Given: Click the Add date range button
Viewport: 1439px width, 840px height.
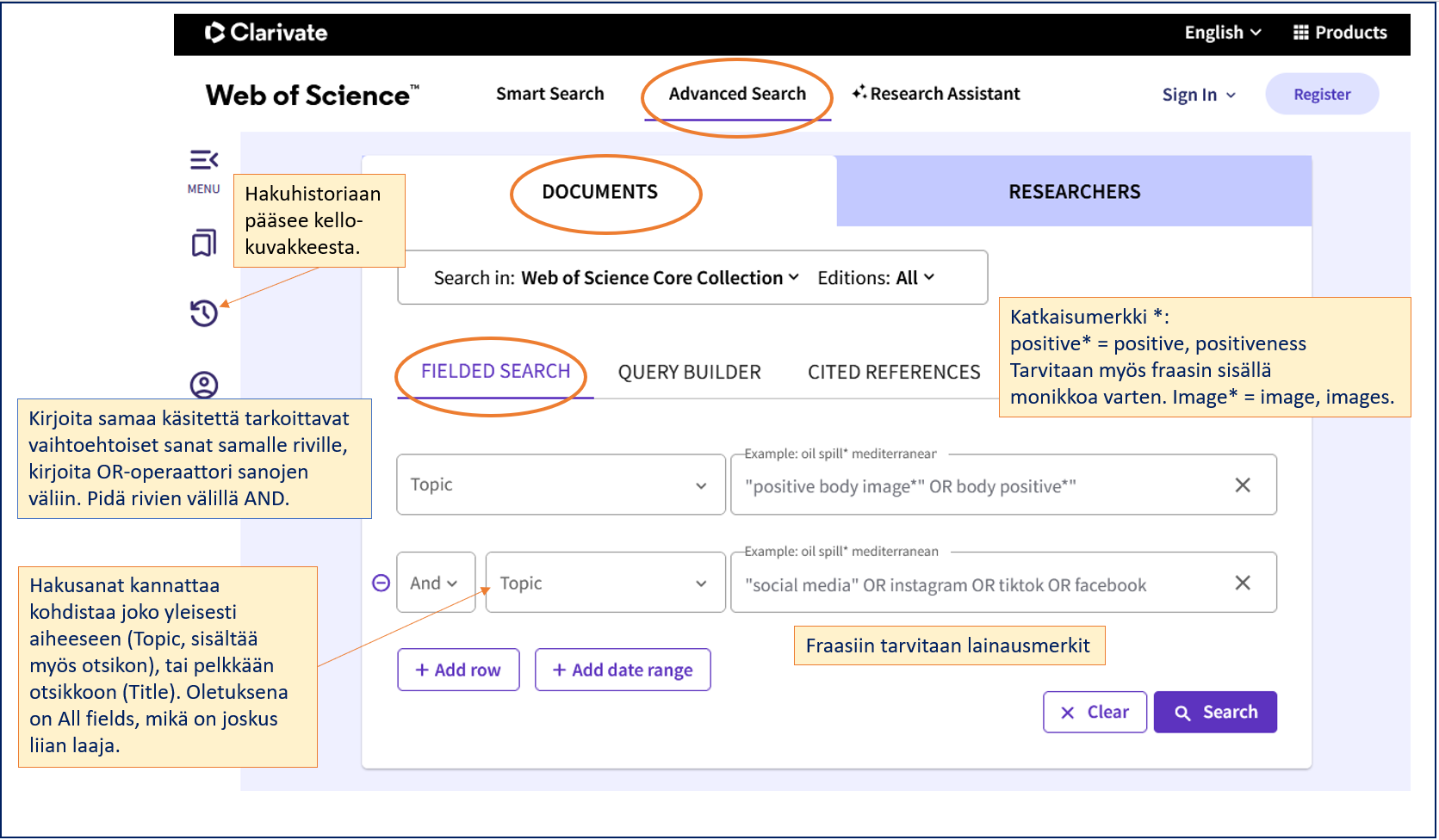Looking at the screenshot, I should pyautogui.click(x=623, y=670).
